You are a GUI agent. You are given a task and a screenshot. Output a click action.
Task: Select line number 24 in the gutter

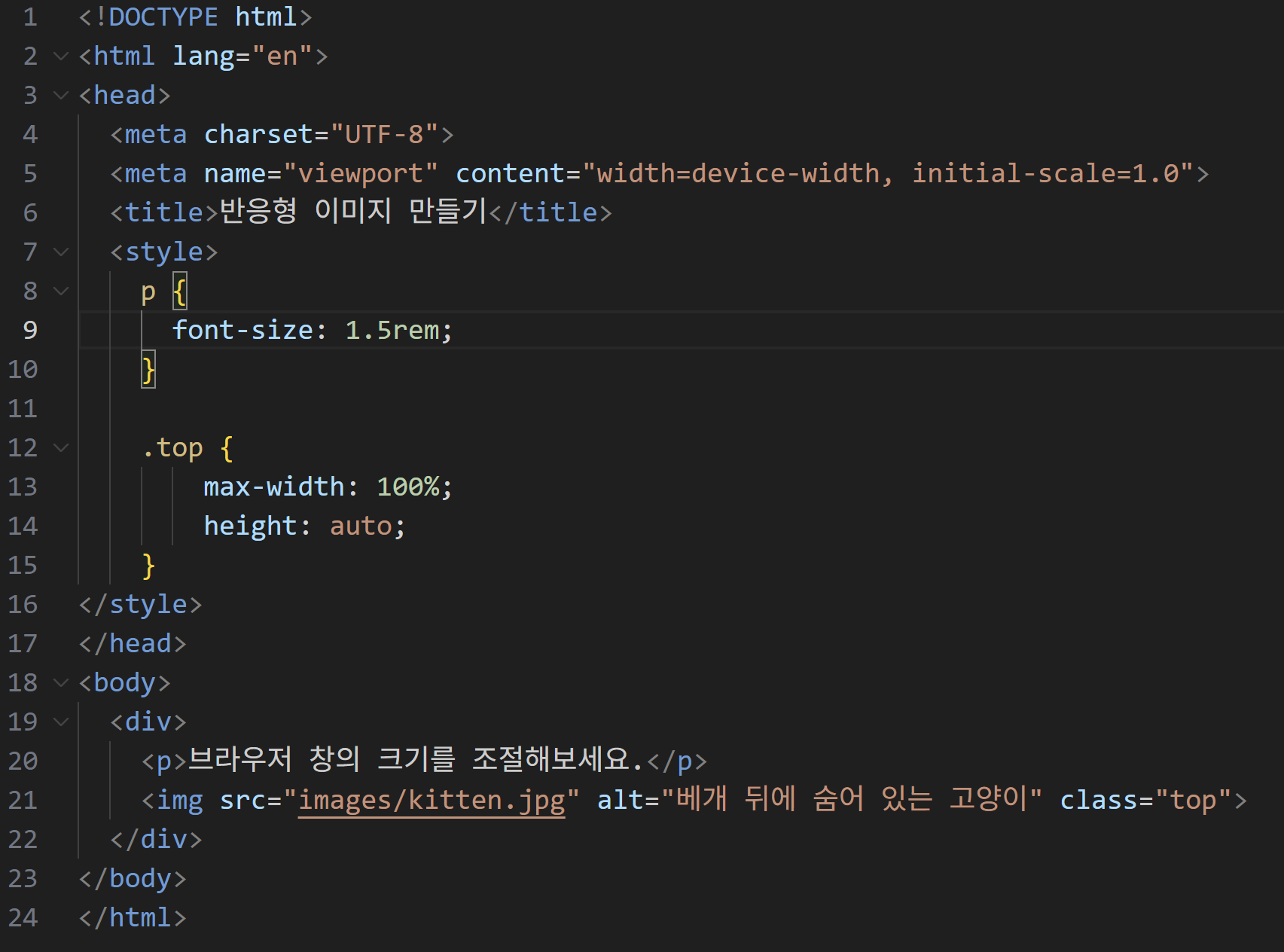(23, 917)
